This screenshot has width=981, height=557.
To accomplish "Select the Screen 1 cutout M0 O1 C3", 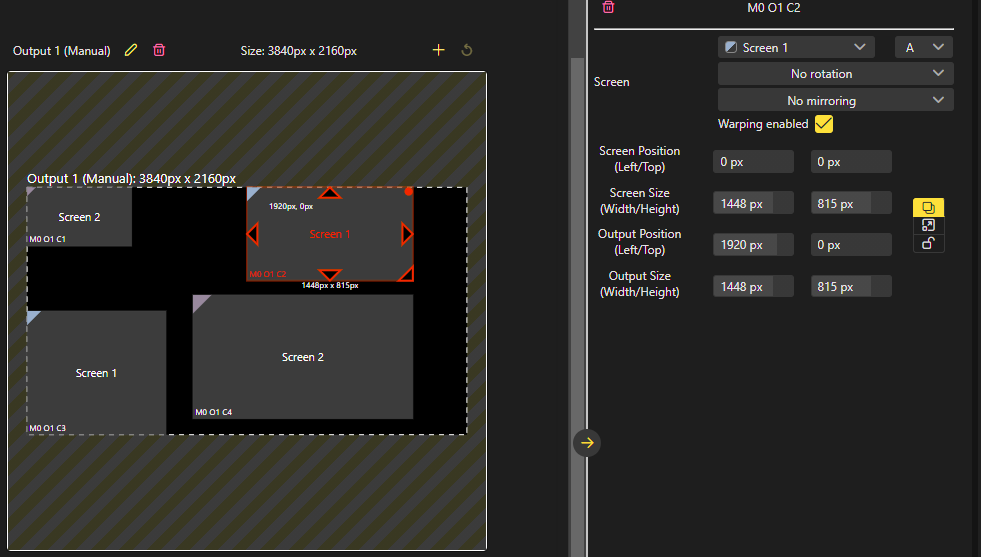I will (x=96, y=373).
